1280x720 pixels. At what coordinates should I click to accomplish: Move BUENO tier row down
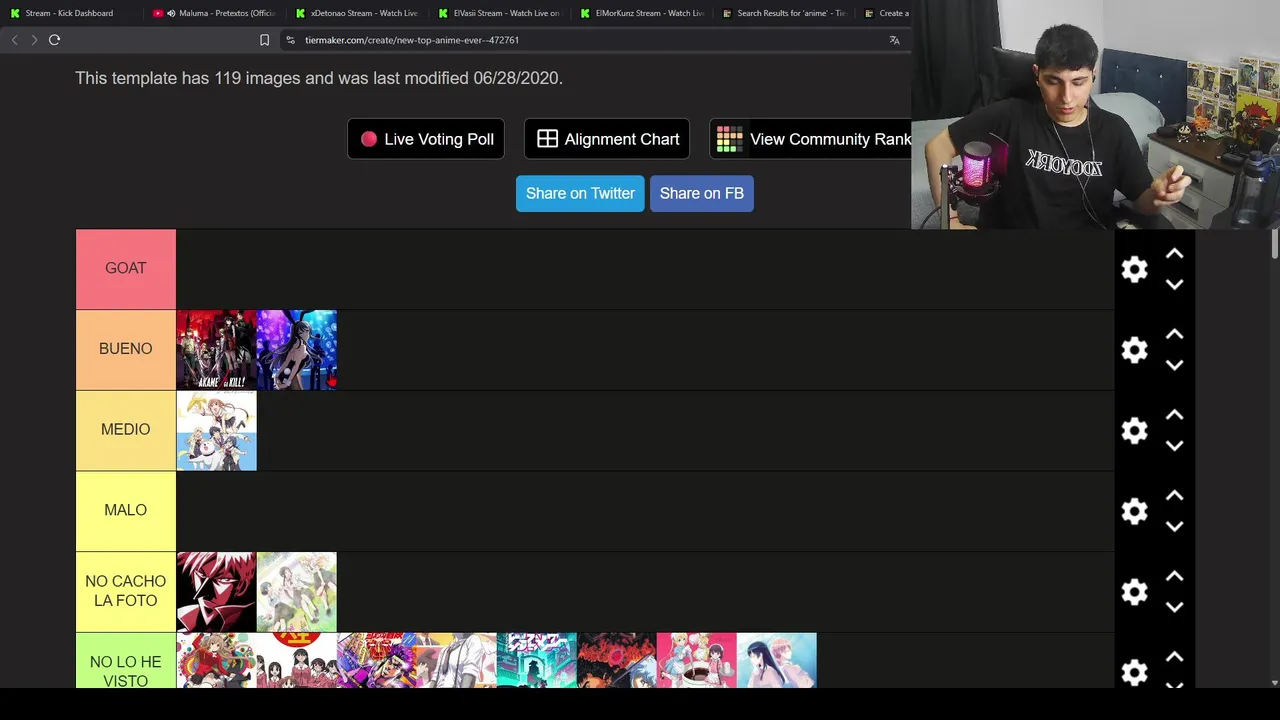click(1175, 365)
